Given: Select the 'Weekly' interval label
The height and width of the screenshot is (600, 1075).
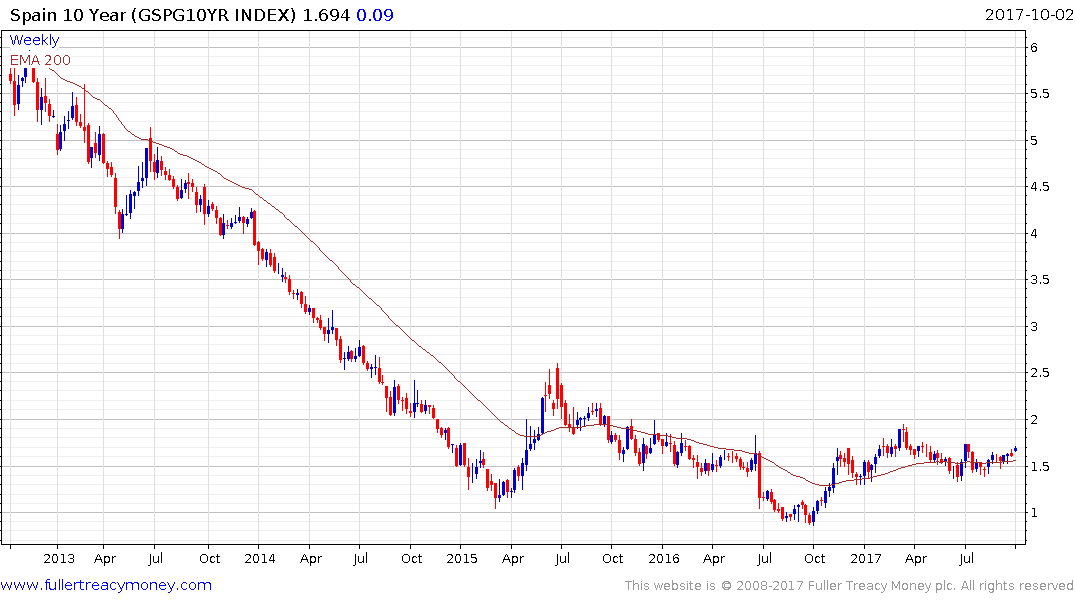Looking at the screenshot, I should click(34, 40).
